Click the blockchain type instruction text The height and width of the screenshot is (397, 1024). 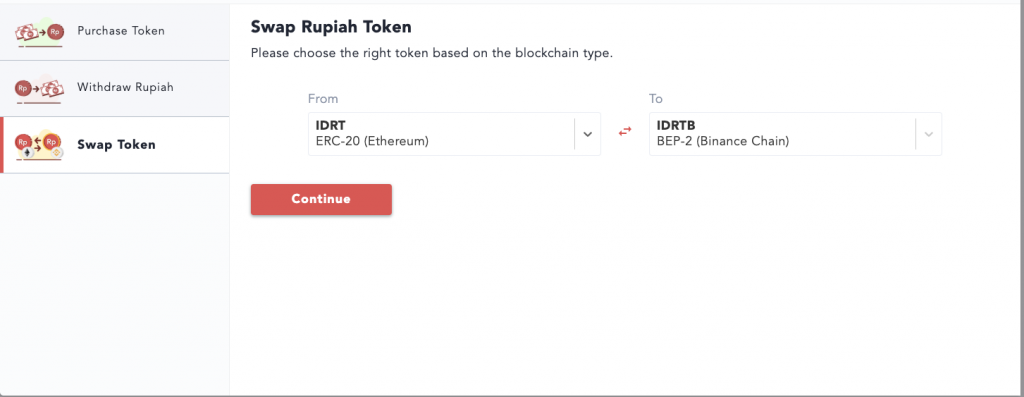(432, 54)
